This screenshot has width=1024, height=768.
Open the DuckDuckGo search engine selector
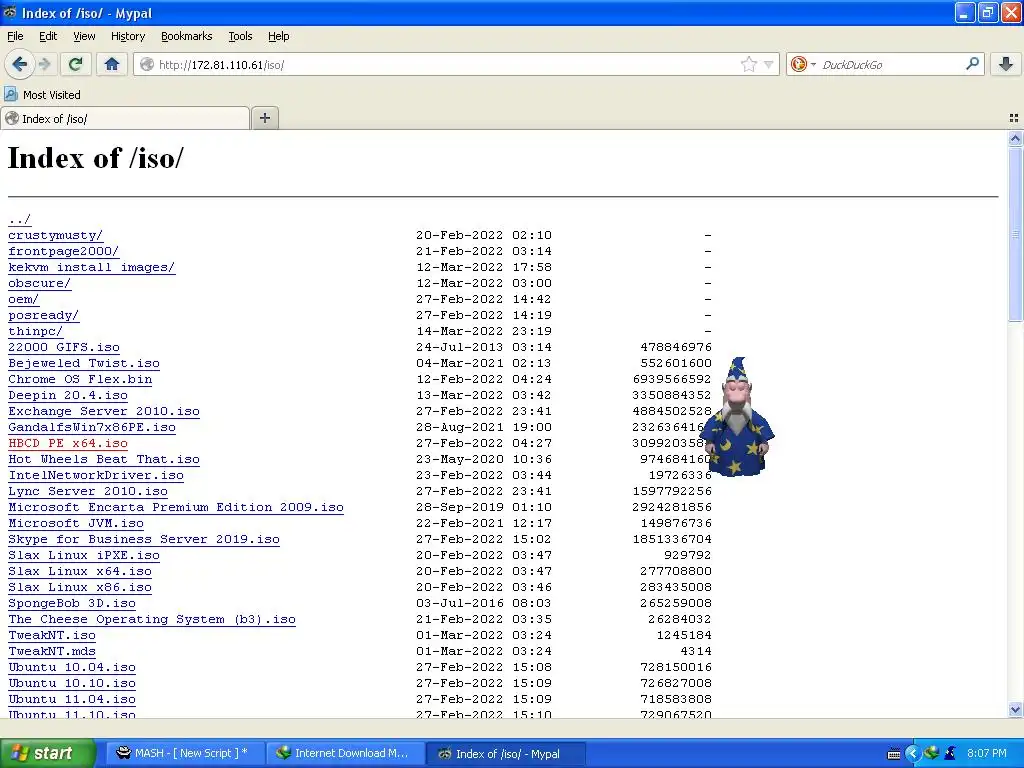coord(803,64)
